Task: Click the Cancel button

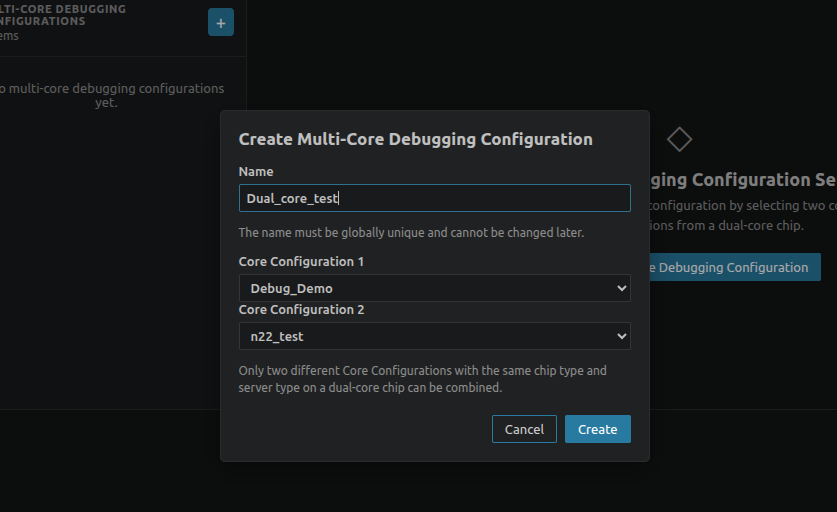Action: point(524,429)
